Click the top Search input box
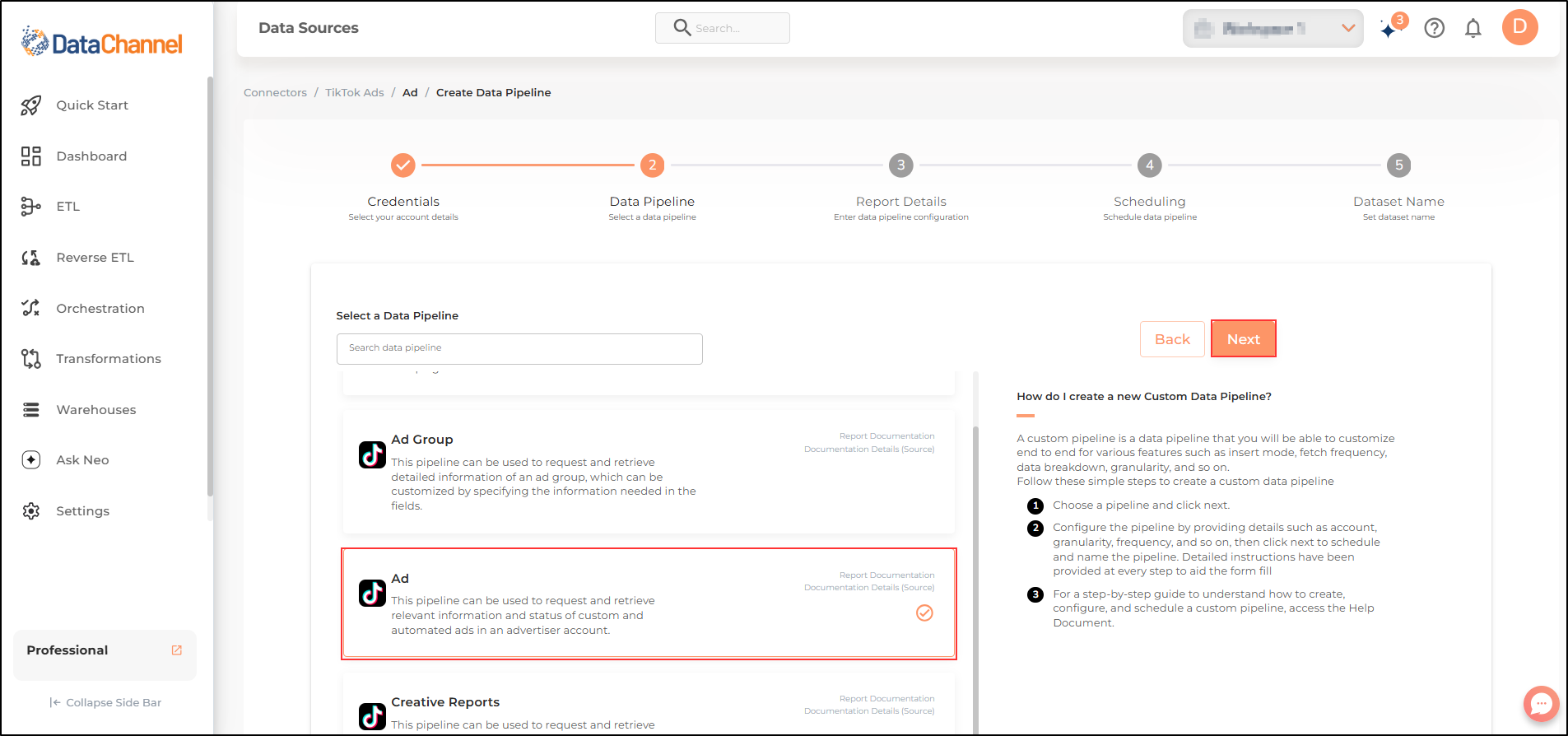Image resolution: width=1568 pixels, height=736 pixels. pos(723,28)
